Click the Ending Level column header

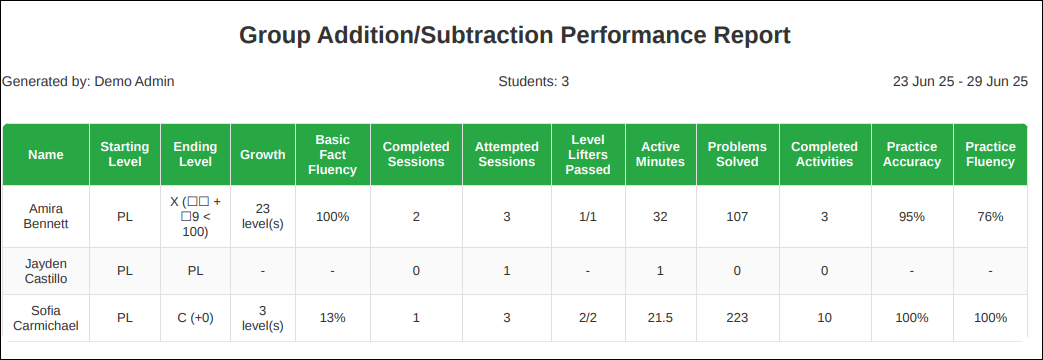(x=195, y=154)
